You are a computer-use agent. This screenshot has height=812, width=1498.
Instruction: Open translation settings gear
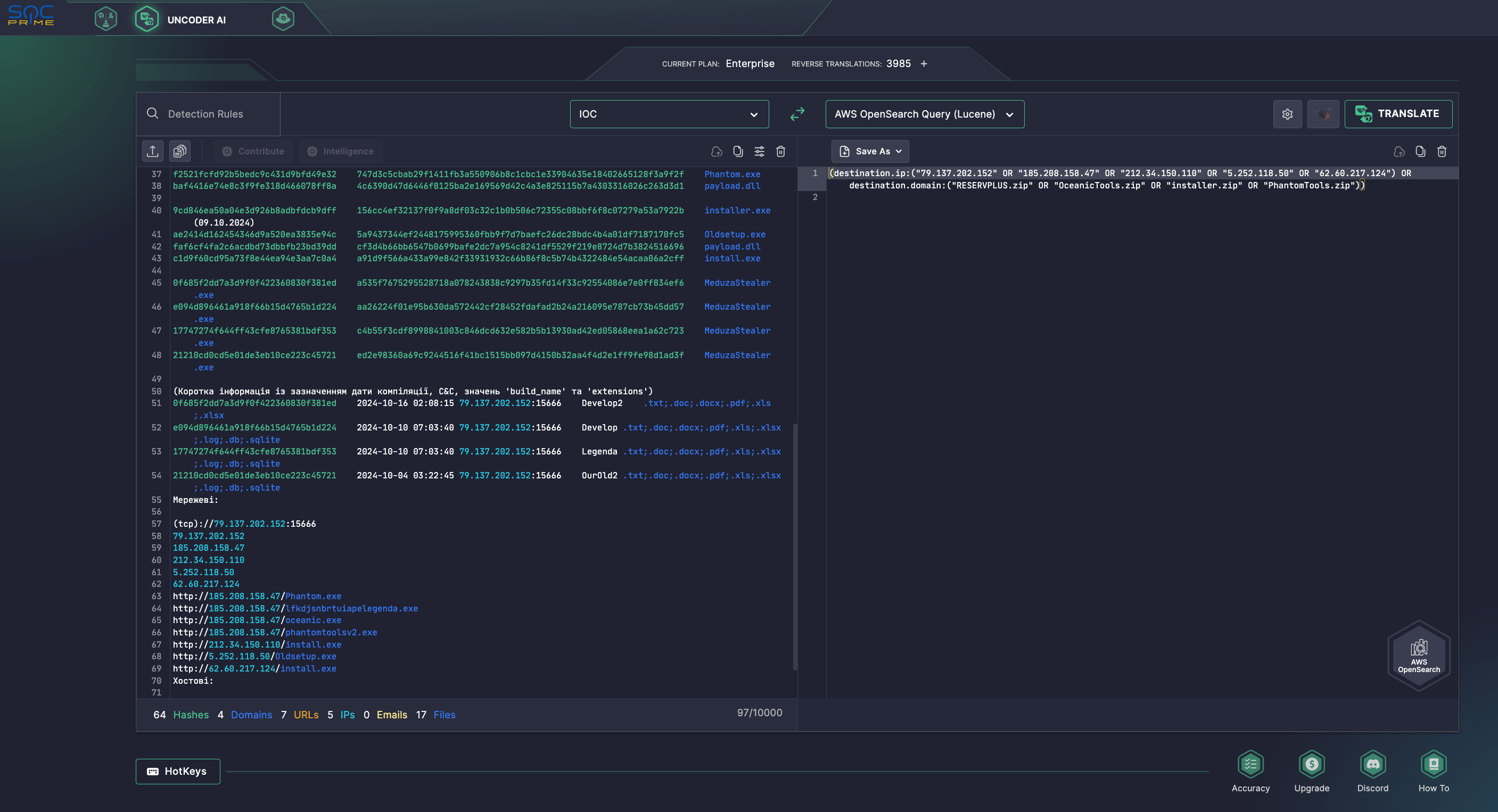point(1288,114)
